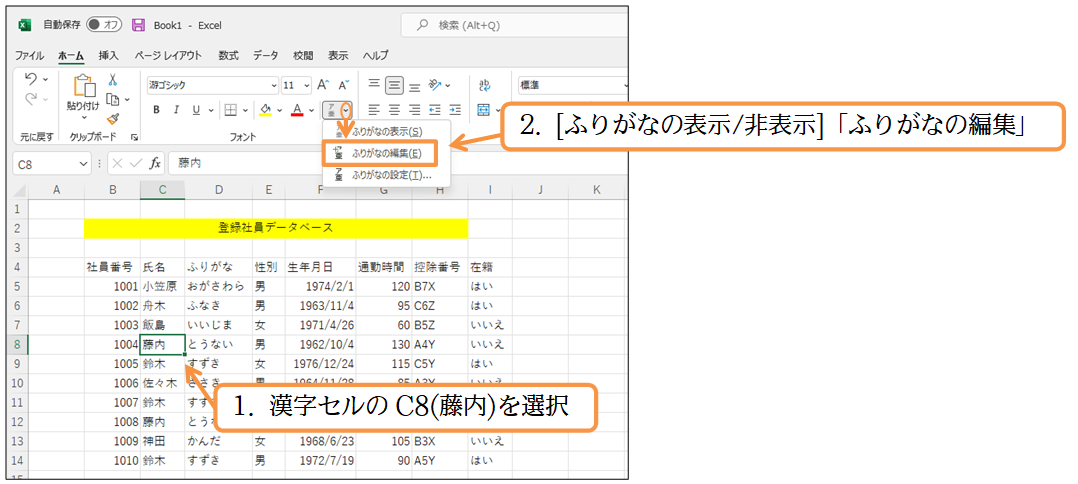Apply italic with the I button
1078x484 pixels.
coord(175,110)
